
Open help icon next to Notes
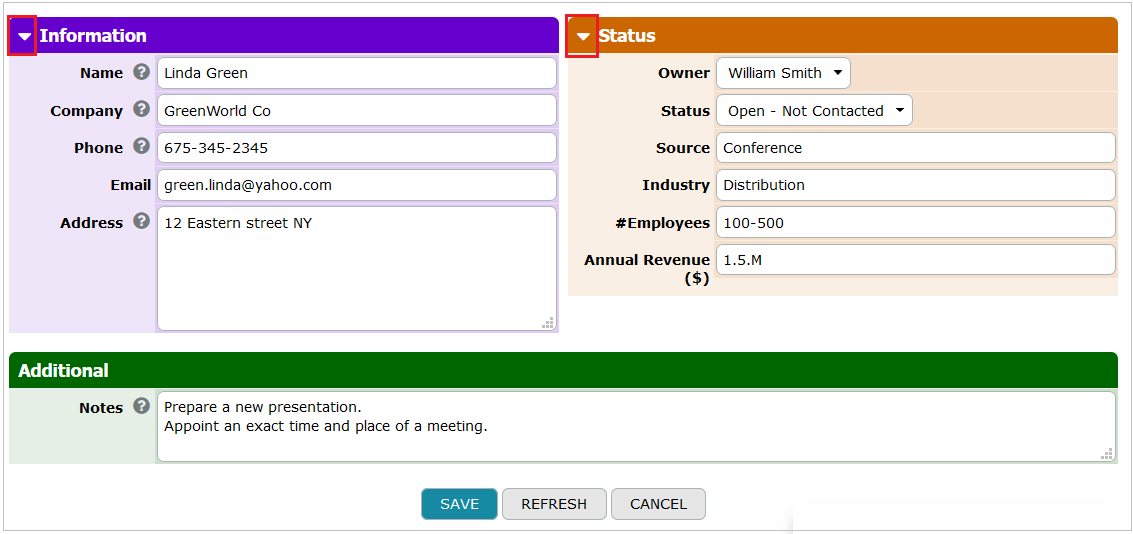(x=142, y=406)
